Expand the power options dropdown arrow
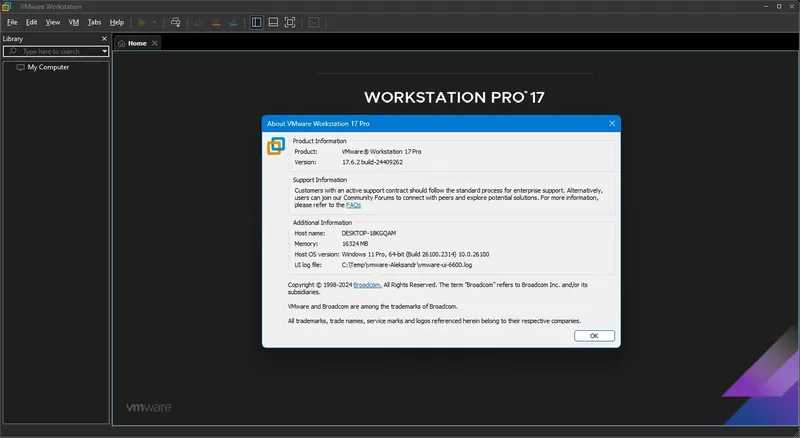Image resolution: width=800 pixels, height=438 pixels. tap(154, 22)
